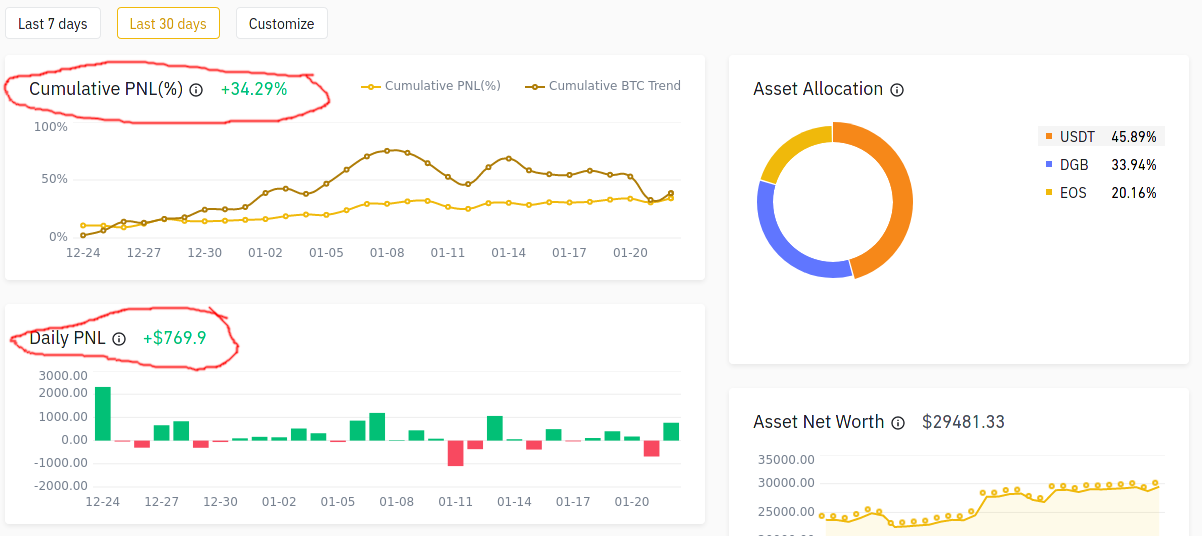The image size is (1202, 536).
Task: Click info icon next to Cumulative PNL(%)
Action: [196, 90]
